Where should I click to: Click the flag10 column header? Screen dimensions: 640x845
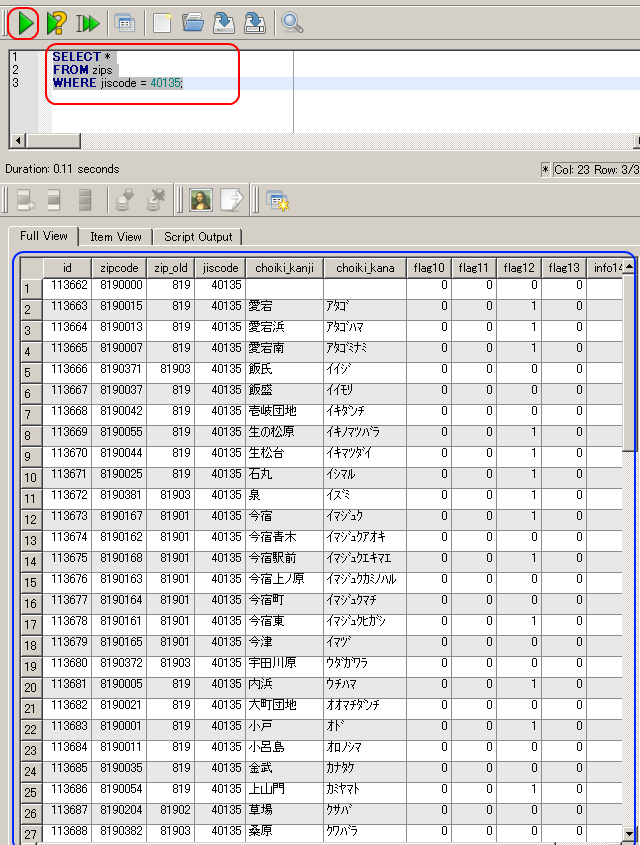coord(429,268)
